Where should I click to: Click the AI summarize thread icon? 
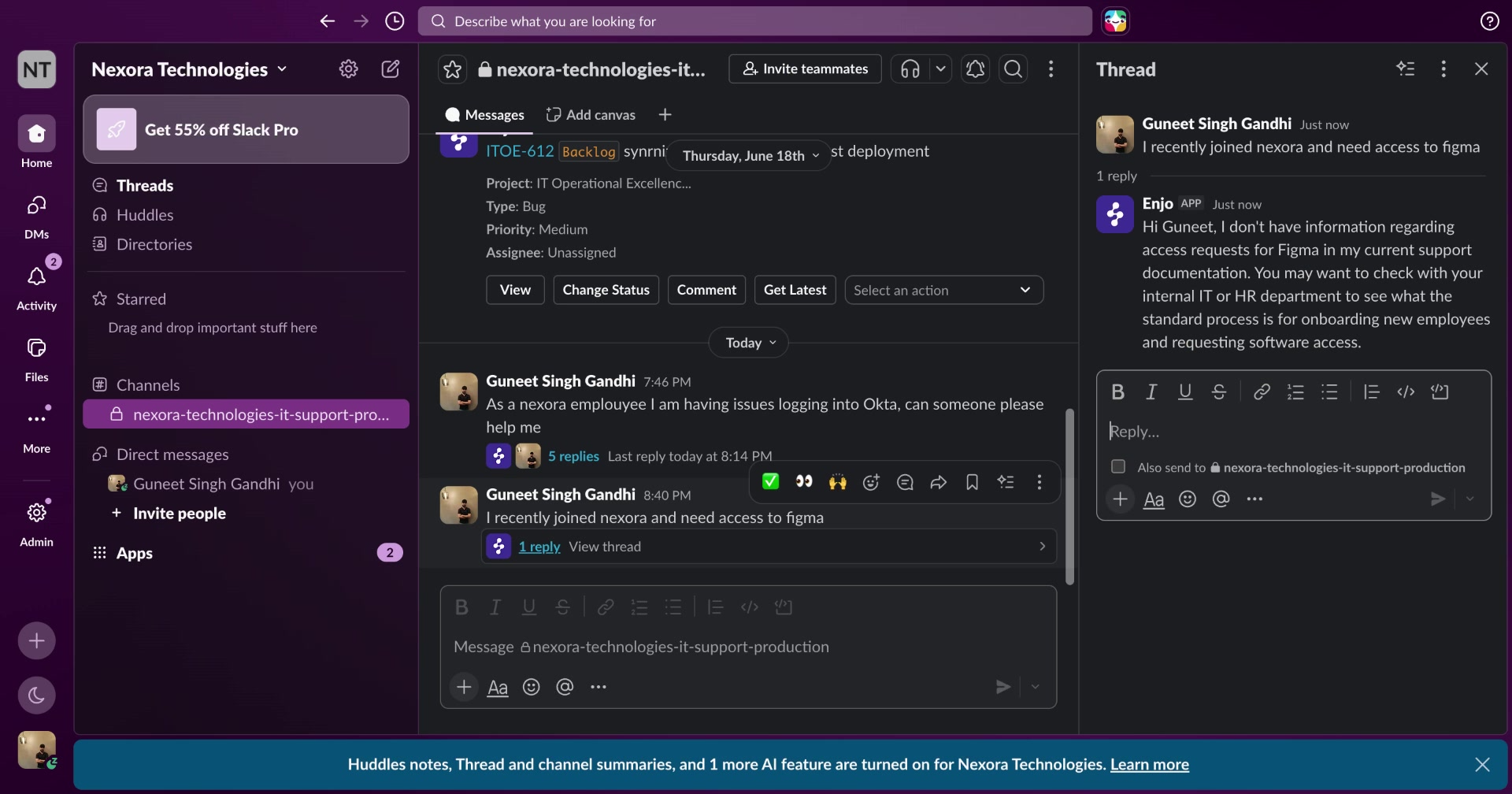tap(1406, 69)
